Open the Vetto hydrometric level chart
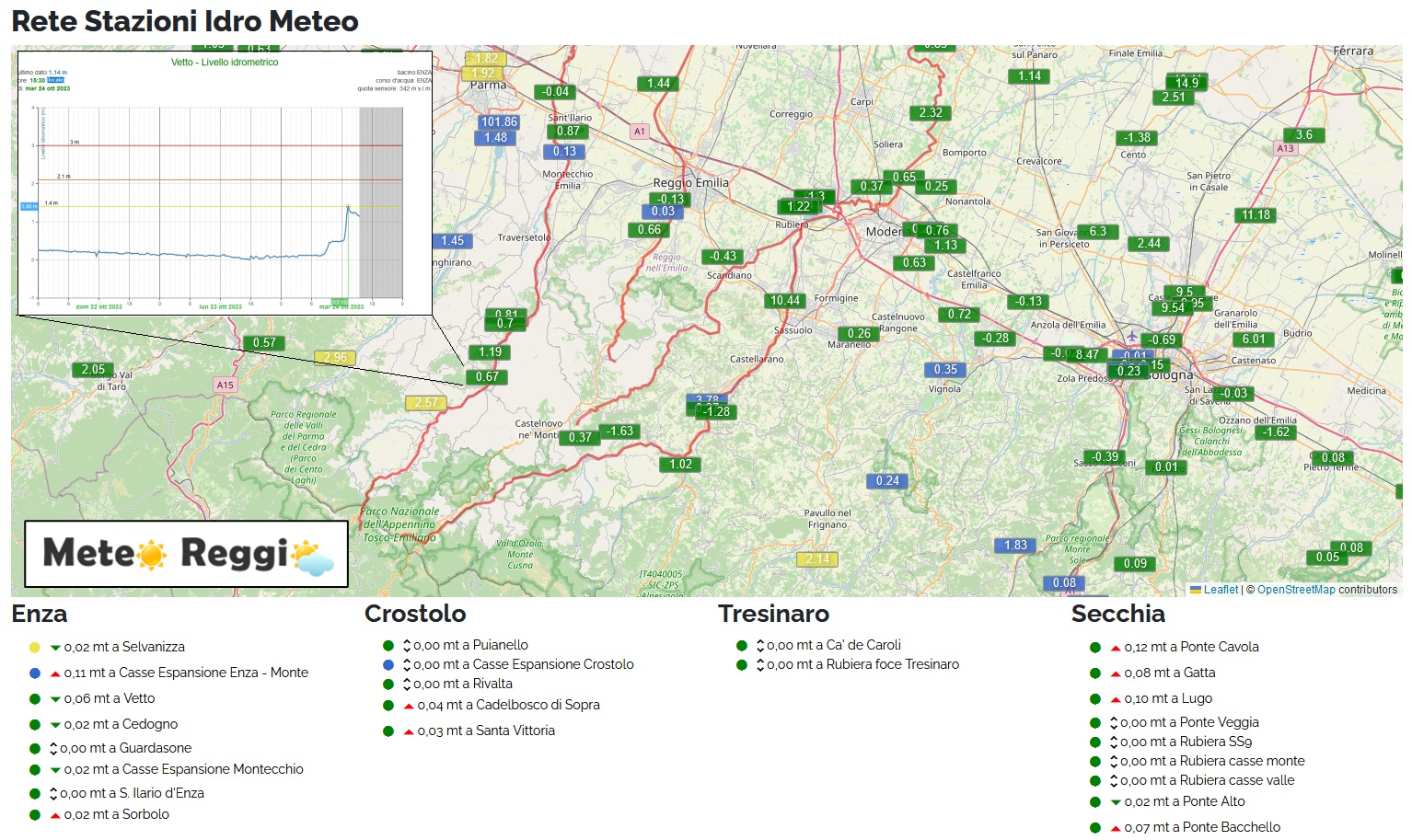This screenshot has height=840, width=1412. click(225, 184)
